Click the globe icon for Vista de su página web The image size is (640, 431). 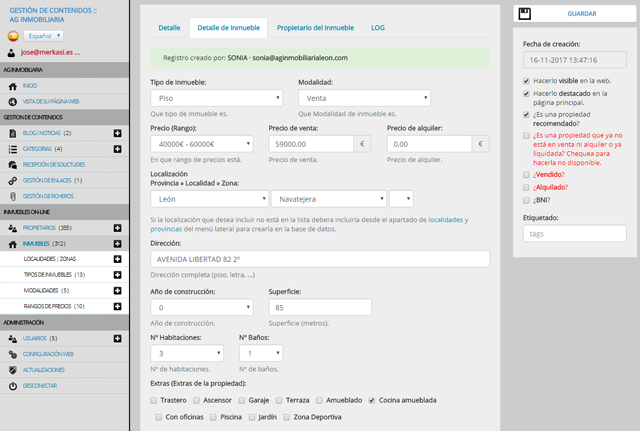(x=13, y=102)
